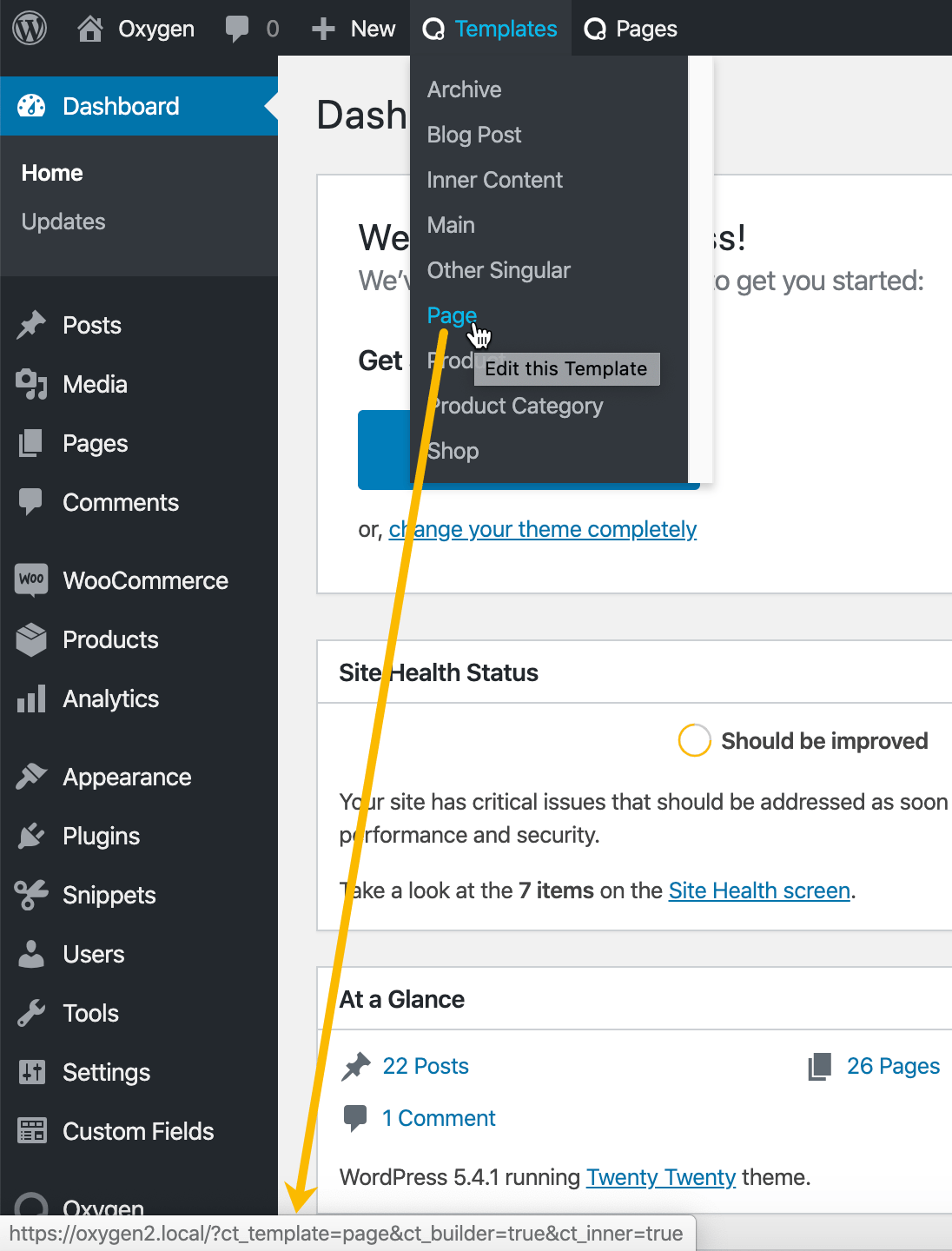
Task: Select Product Category in Templates menu
Action: tap(518, 406)
